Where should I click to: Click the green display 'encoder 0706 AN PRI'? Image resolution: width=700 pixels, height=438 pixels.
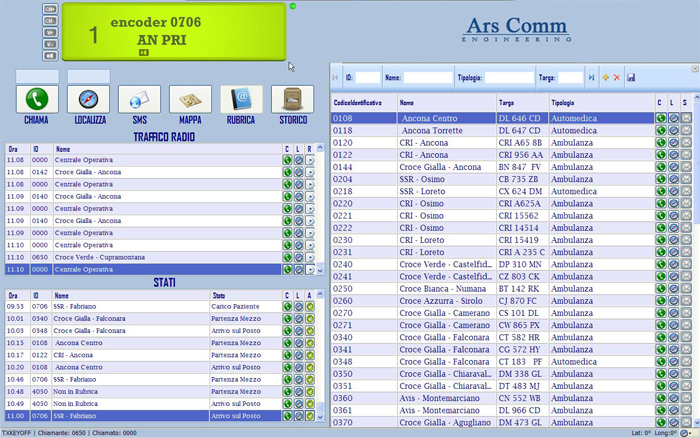pos(174,31)
